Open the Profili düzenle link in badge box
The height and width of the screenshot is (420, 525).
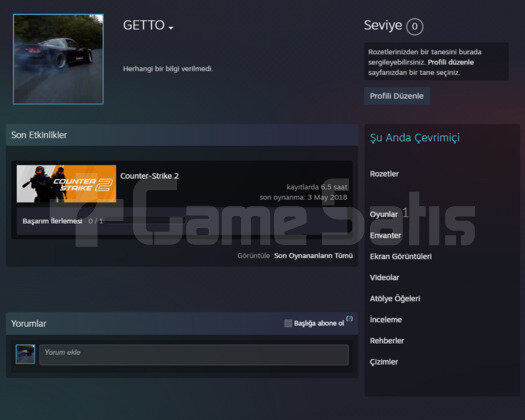pyautogui.click(x=451, y=62)
